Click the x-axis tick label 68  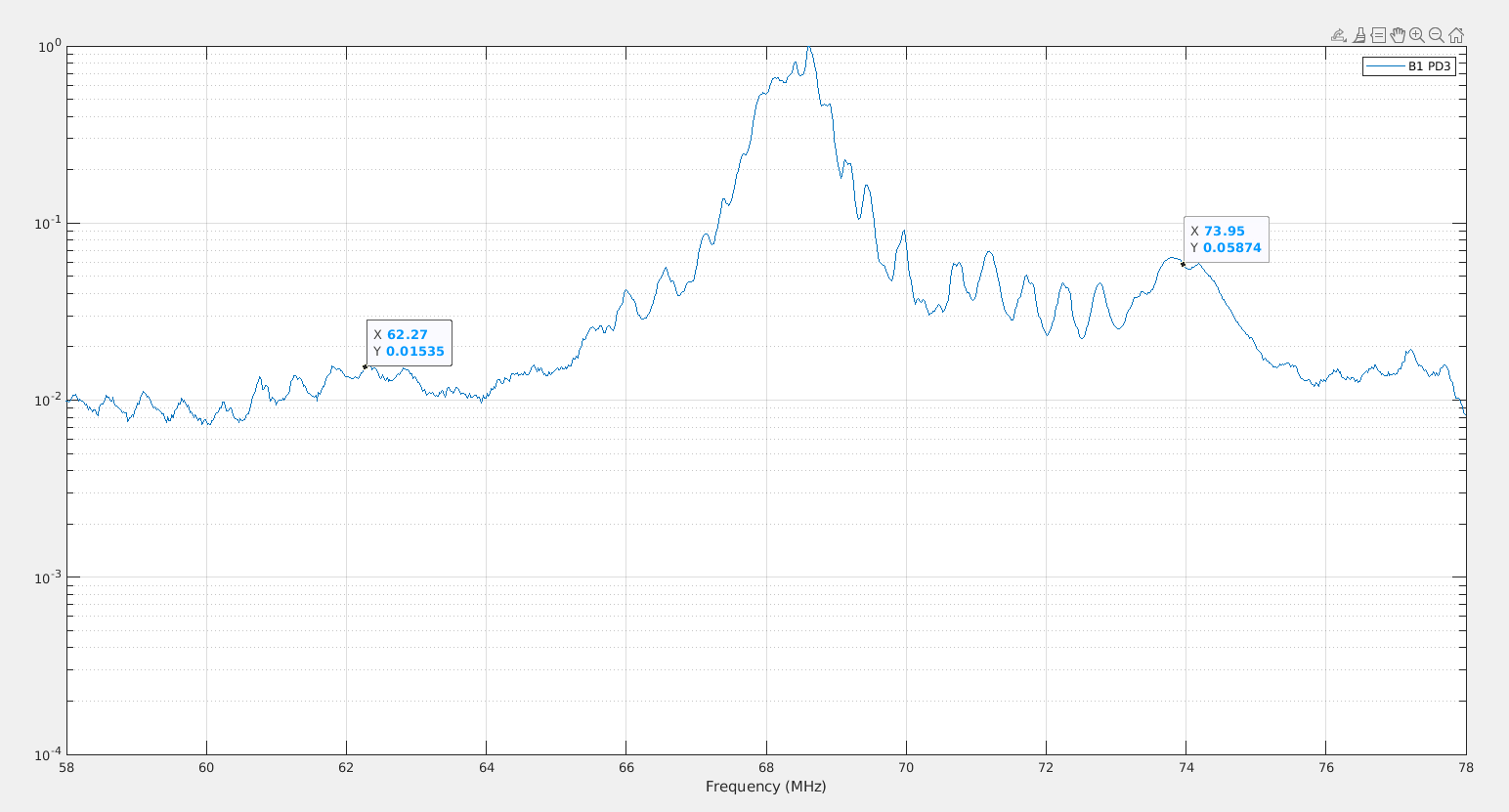pos(766,767)
